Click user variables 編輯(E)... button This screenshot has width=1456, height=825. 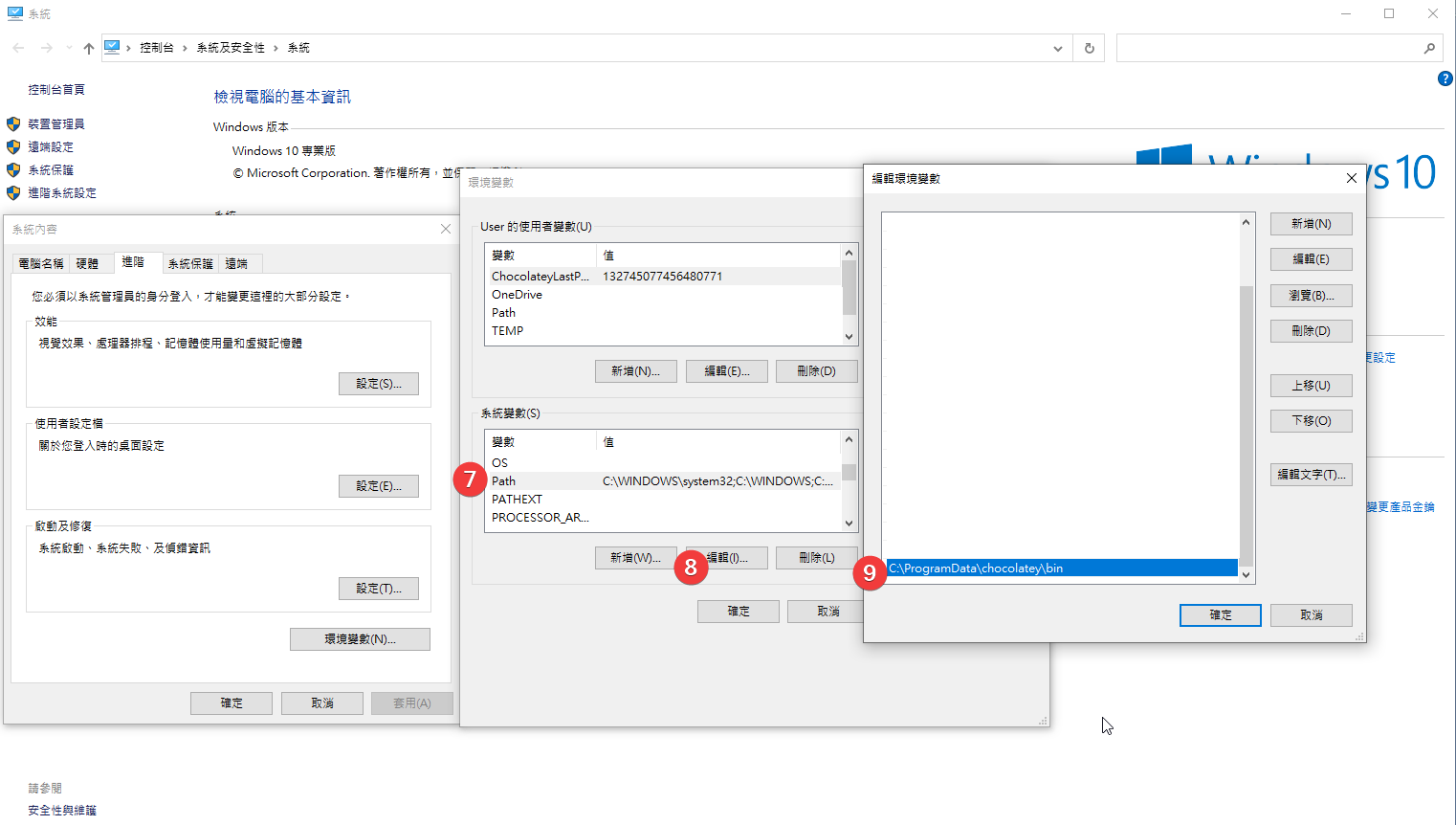[x=727, y=371]
